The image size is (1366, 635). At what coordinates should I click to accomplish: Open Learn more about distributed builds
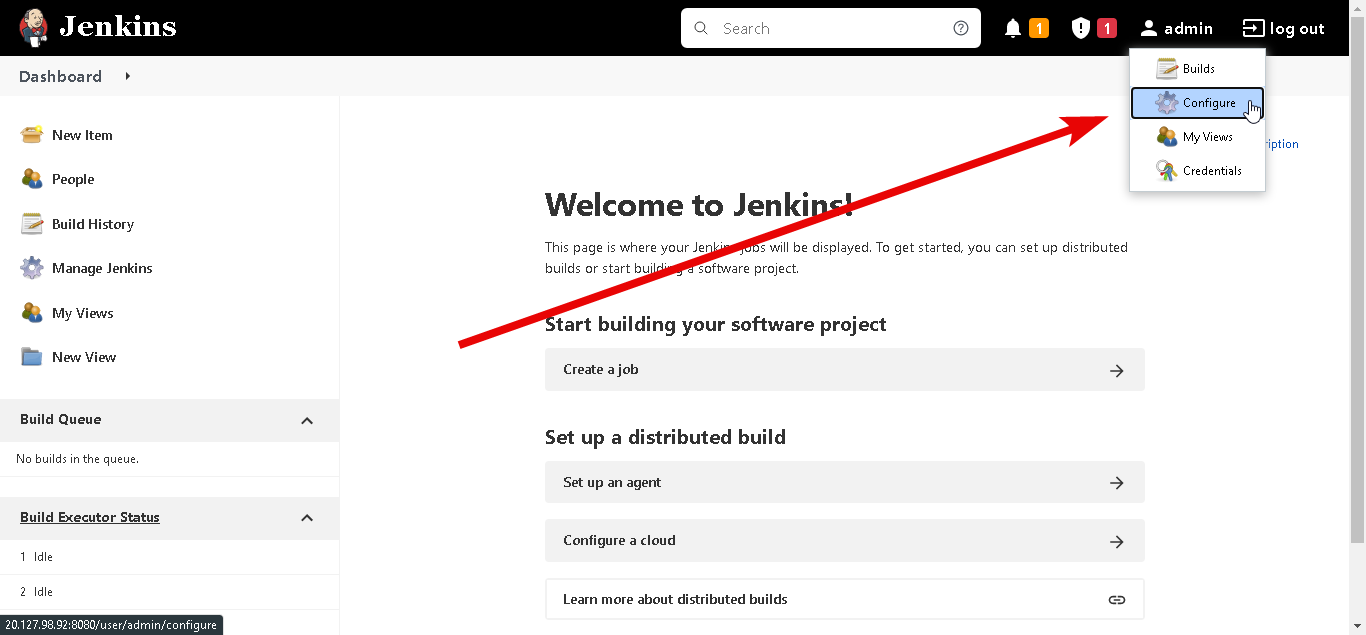point(845,600)
